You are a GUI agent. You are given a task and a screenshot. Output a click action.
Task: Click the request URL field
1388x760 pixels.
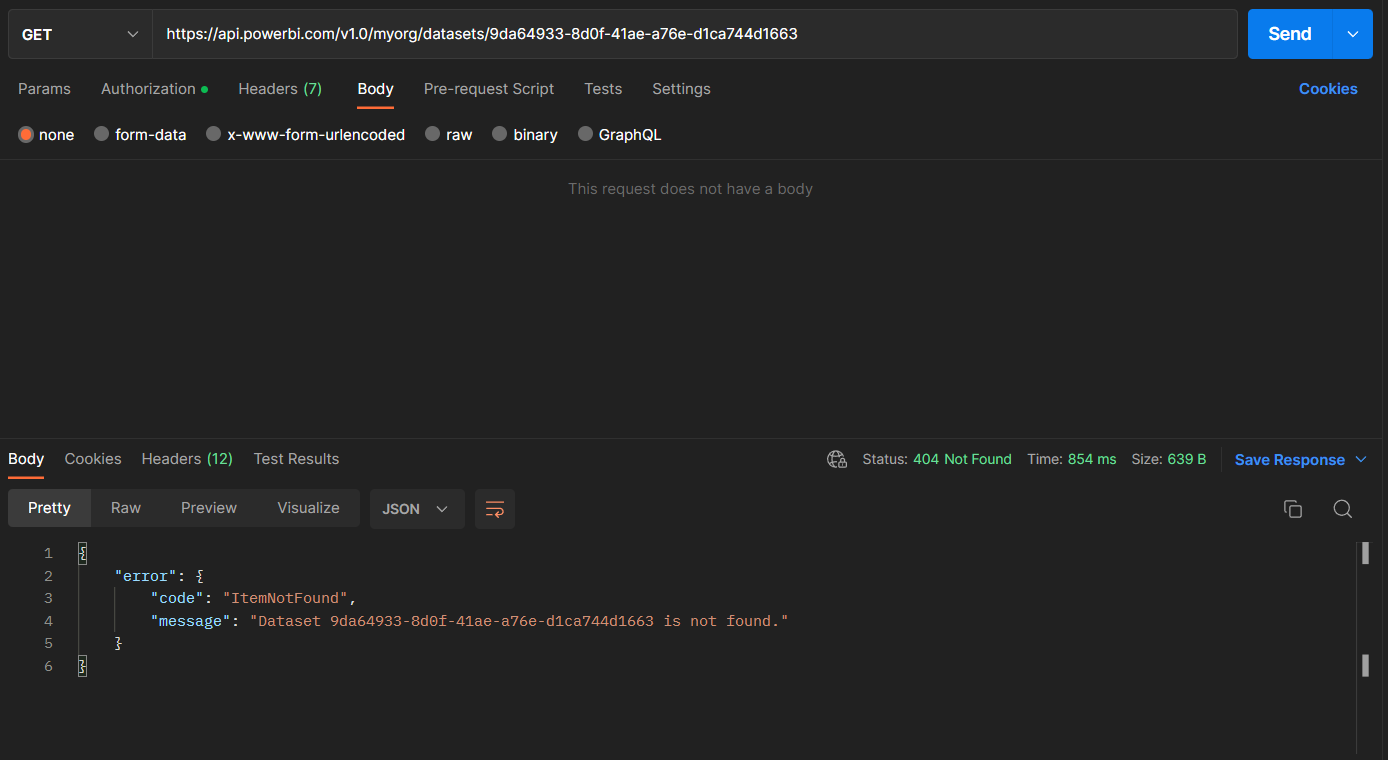point(695,34)
